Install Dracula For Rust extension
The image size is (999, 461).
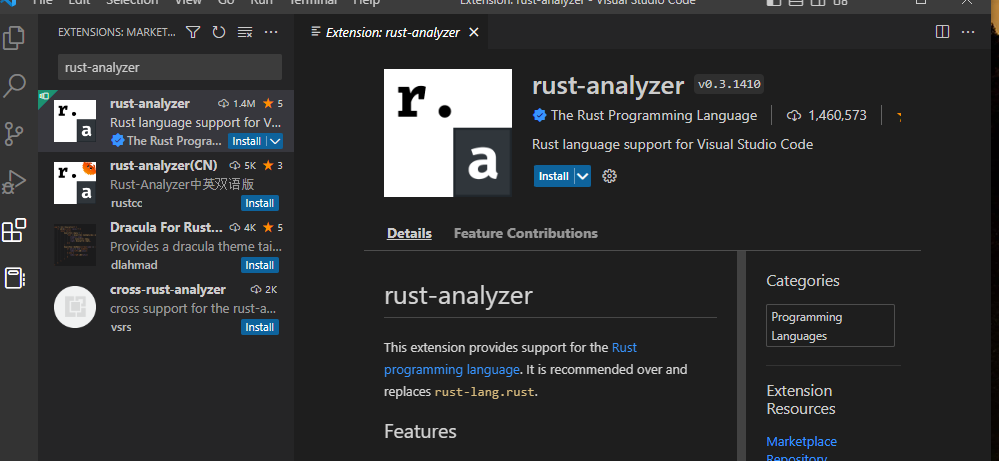tap(260, 265)
